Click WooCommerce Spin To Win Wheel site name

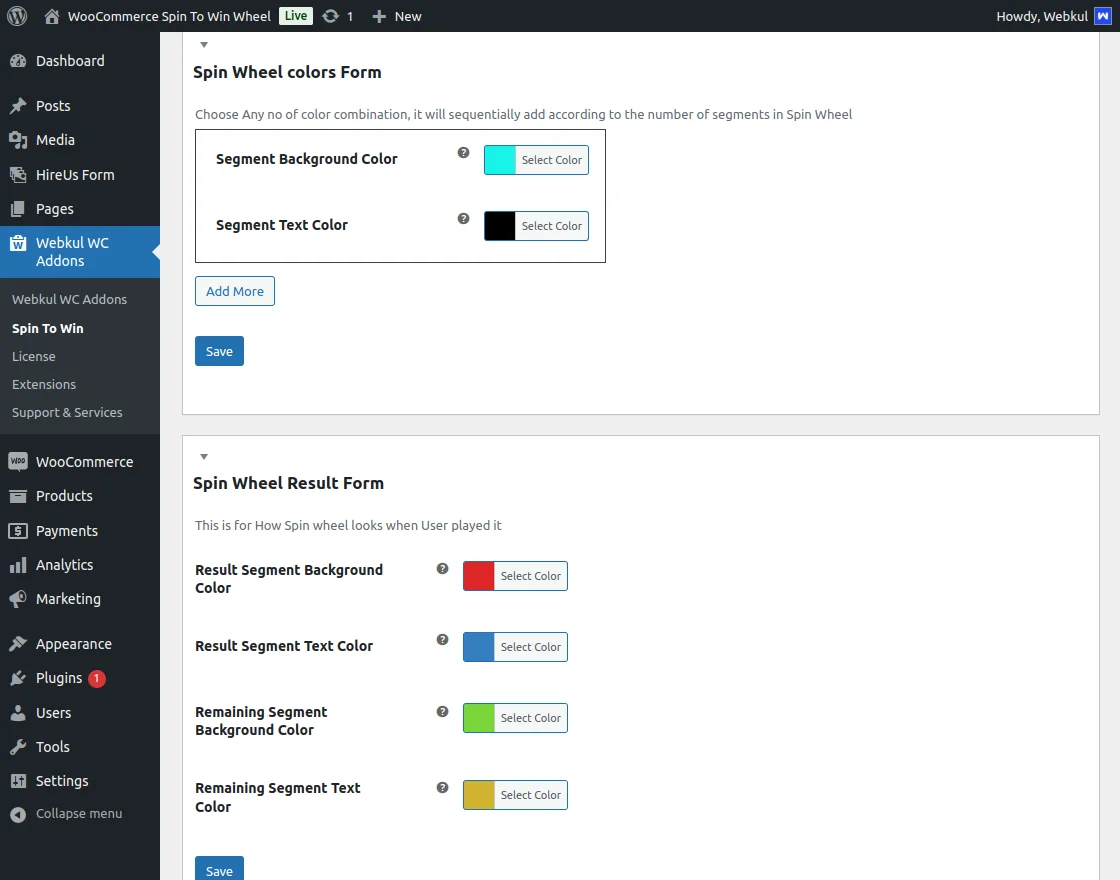coord(169,16)
